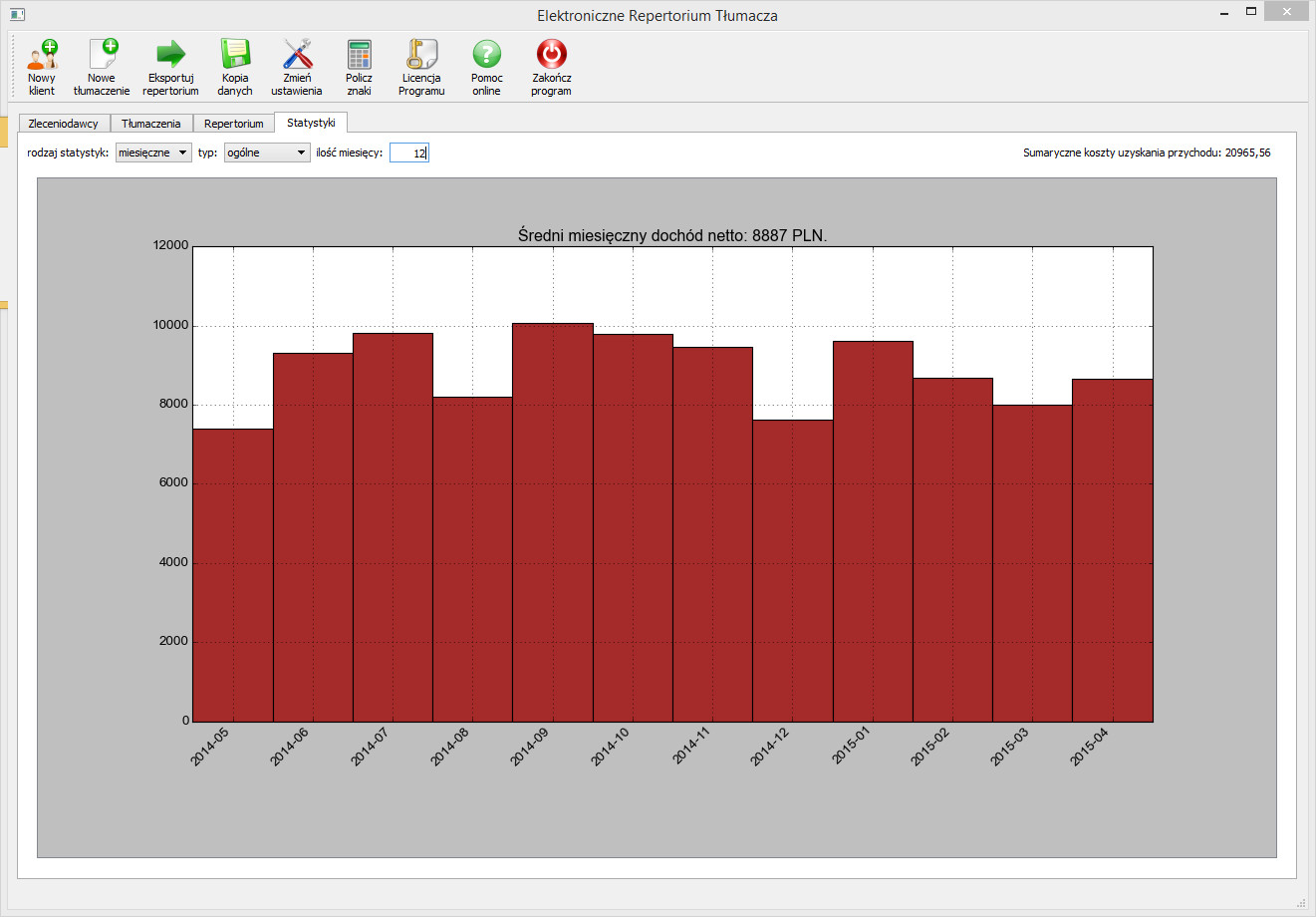Open Kopia danych backup icon

pos(235,54)
